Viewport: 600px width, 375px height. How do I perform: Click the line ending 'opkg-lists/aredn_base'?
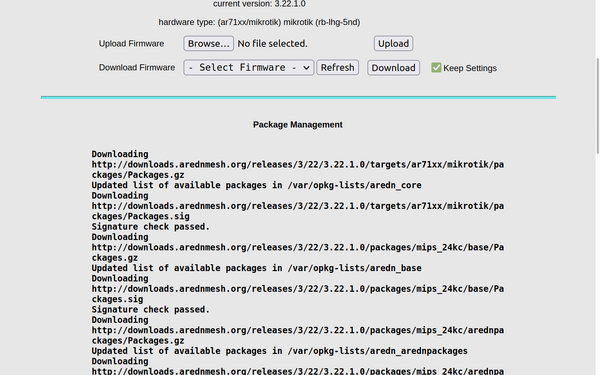coord(256,268)
